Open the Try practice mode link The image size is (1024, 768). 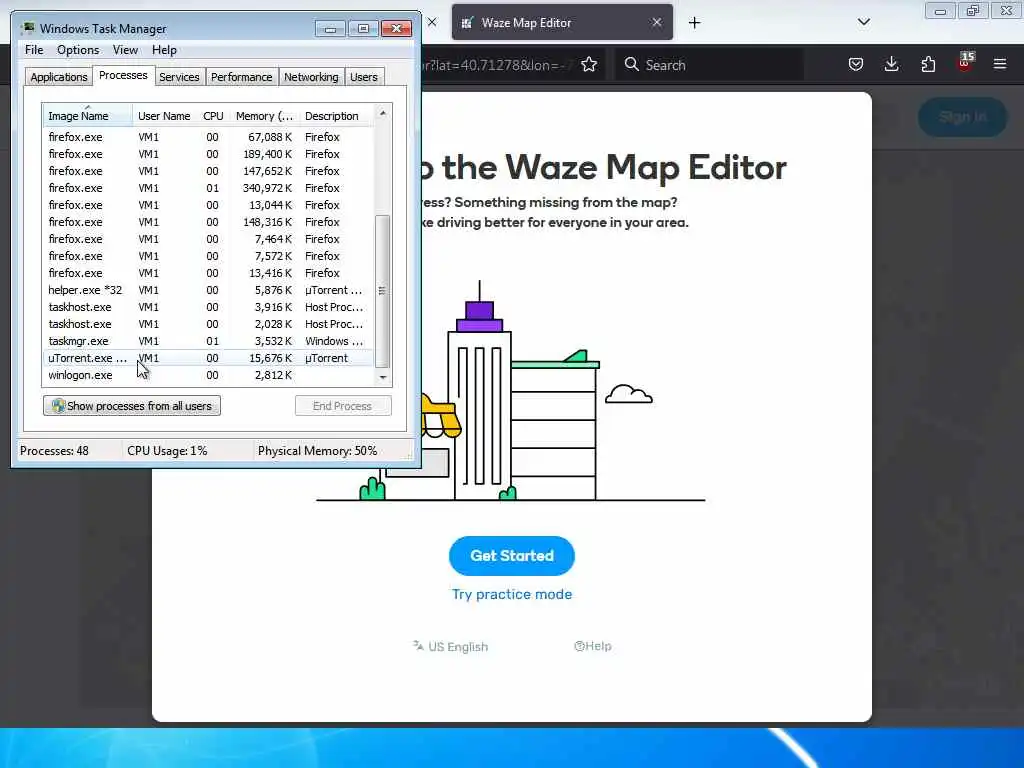pyautogui.click(x=512, y=594)
